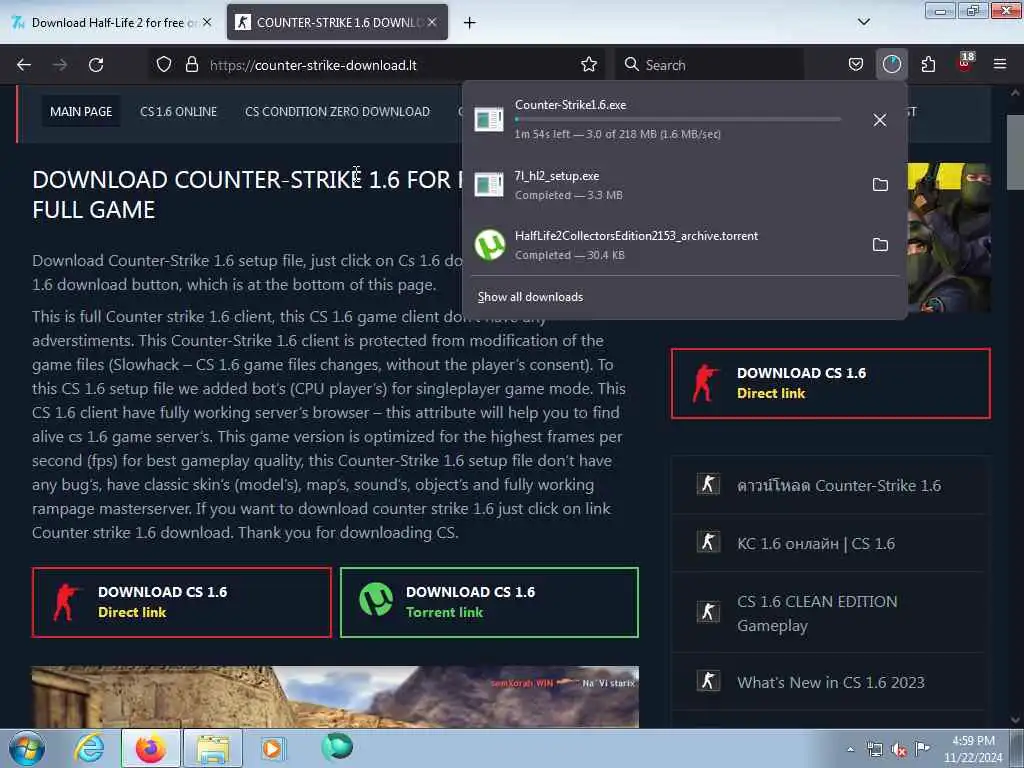The width and height of the screenshot is (1024, 768).
Task: Click the muted volume tray icon
Action: tap(899, 749)
